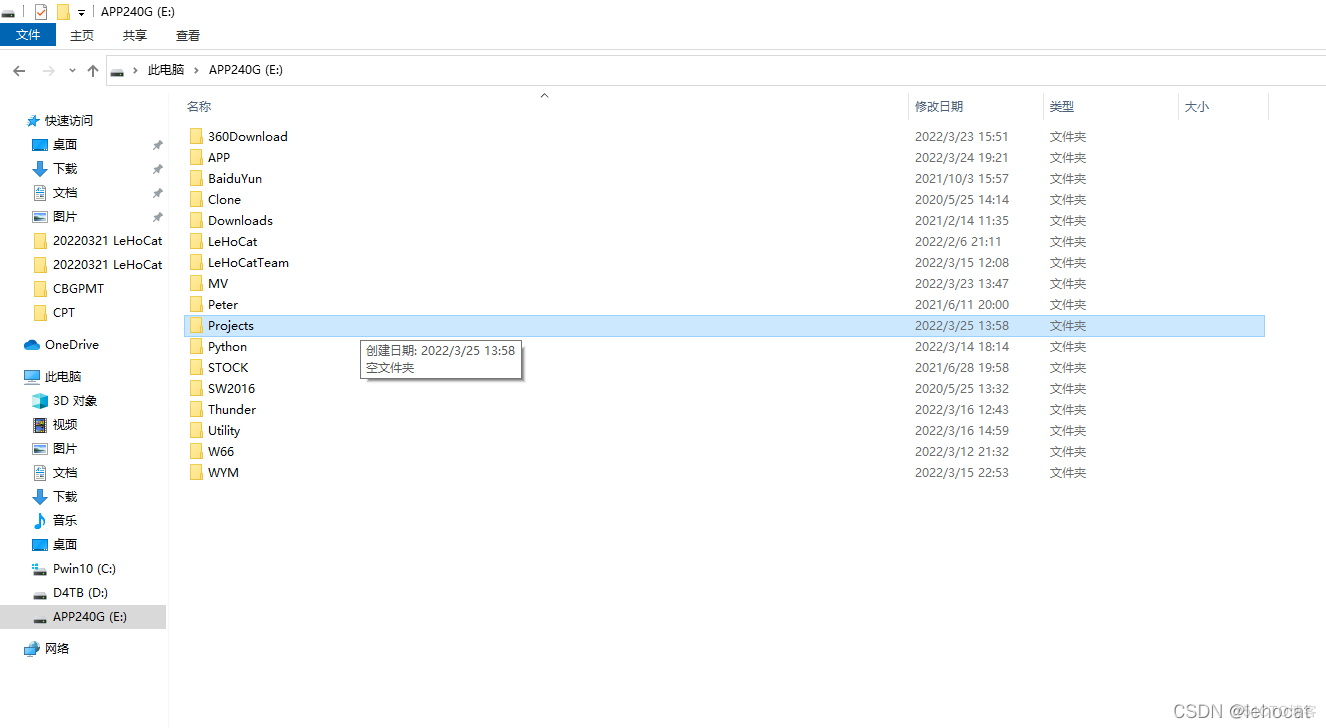
Task: Select the Clone folder icon
Action: click(x=196, y=199)
